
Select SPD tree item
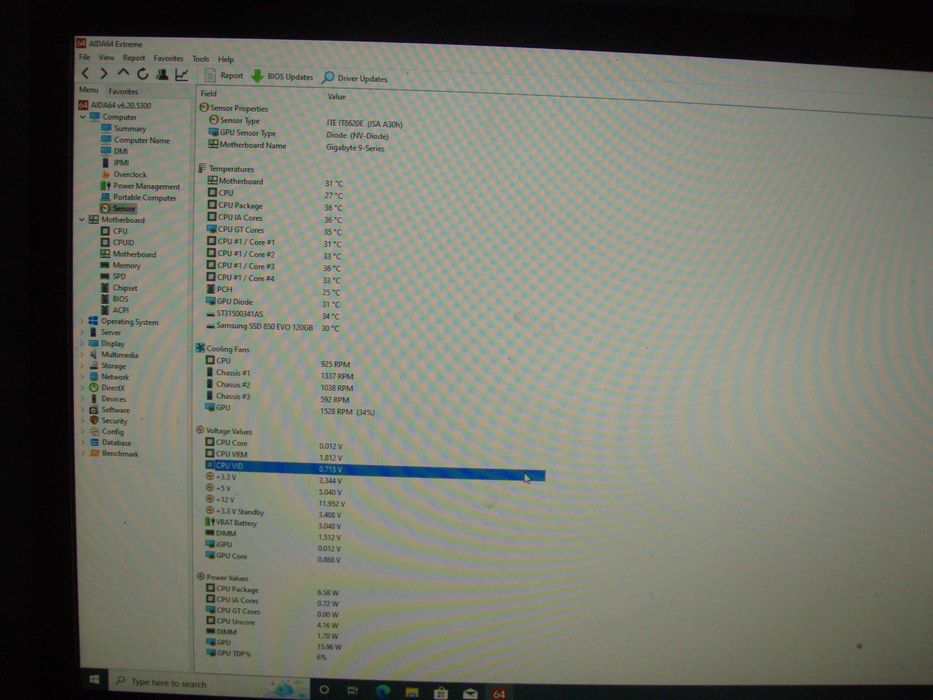(113, 276)
